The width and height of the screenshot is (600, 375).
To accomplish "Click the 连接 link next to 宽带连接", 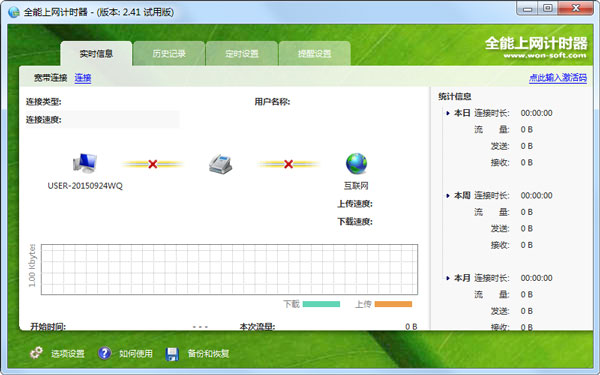I will tap(83, 78).
